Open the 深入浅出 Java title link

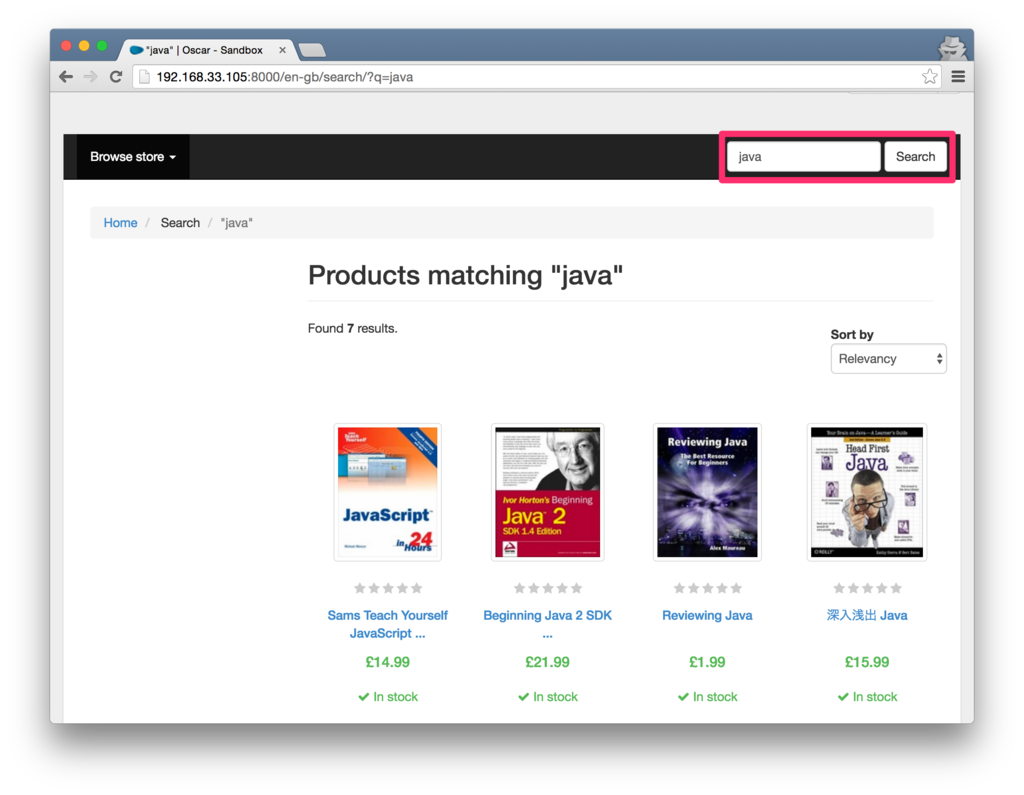tap(867, 615)
